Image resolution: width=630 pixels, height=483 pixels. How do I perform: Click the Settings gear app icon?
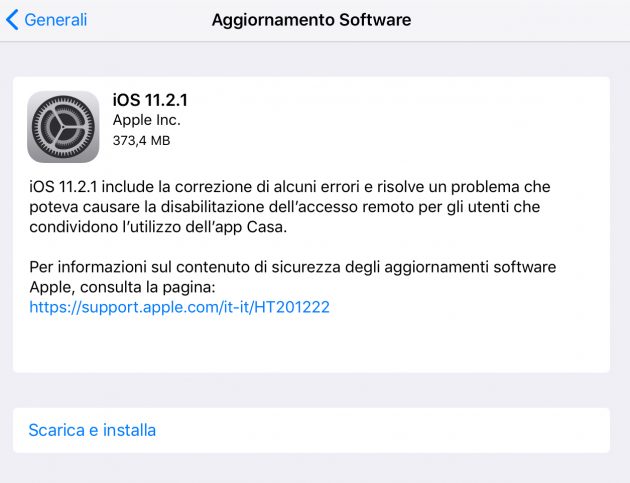tap(63, 127)
